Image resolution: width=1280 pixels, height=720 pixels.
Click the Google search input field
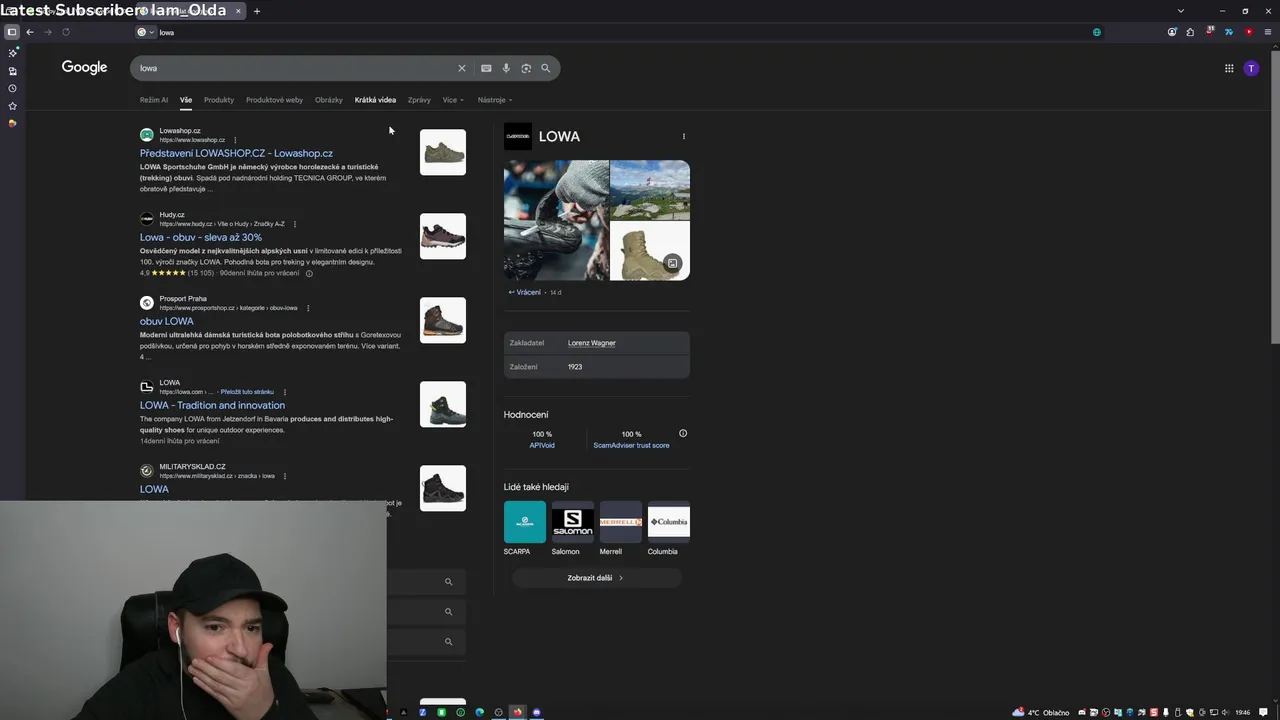click(x=296, y=68)
